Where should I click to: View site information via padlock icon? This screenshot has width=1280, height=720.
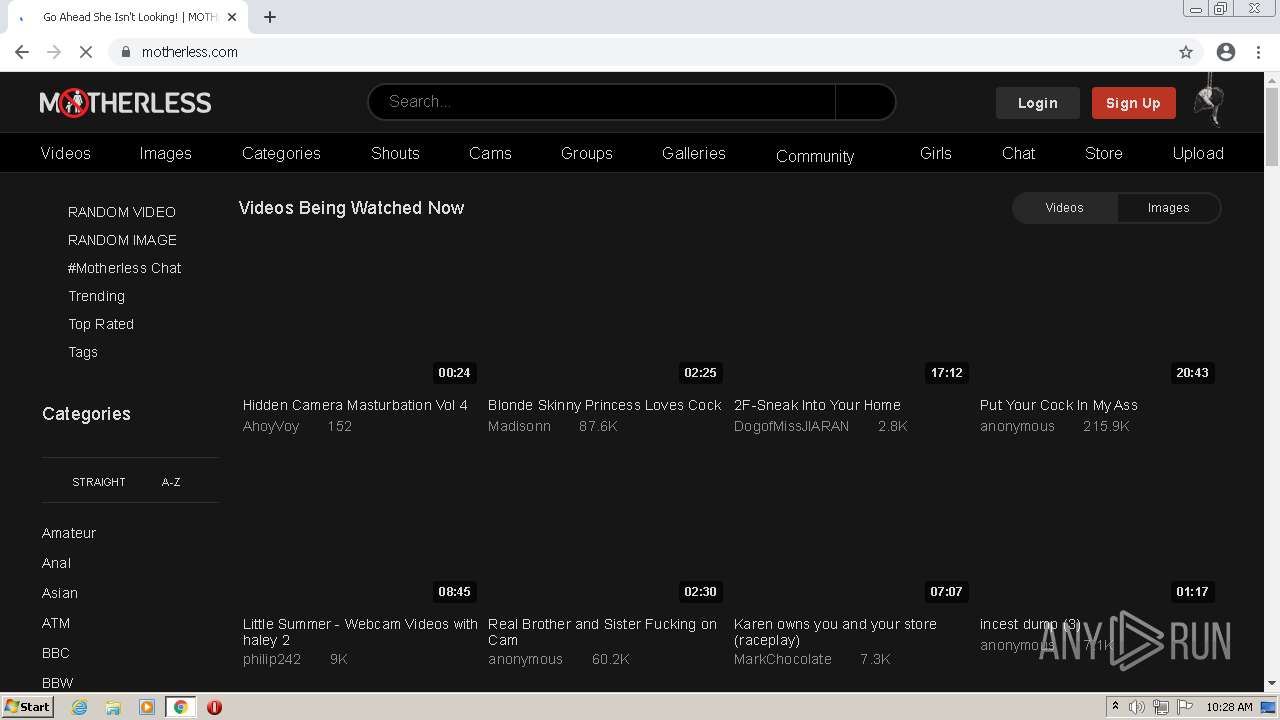click(126, 52)
